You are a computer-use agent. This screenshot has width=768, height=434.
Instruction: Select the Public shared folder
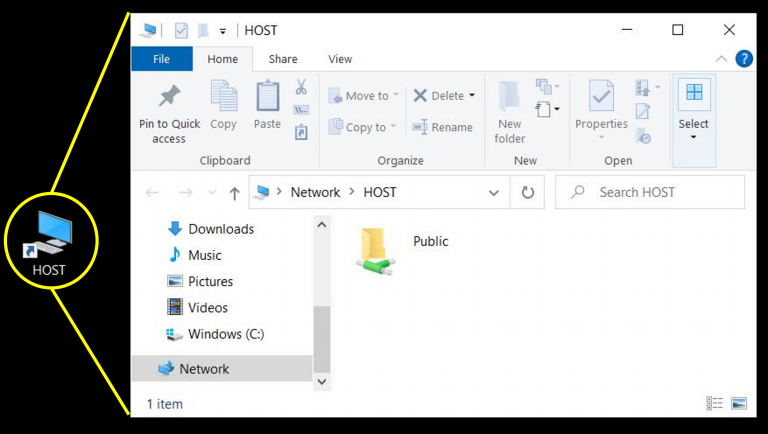[x=403, y=251]
